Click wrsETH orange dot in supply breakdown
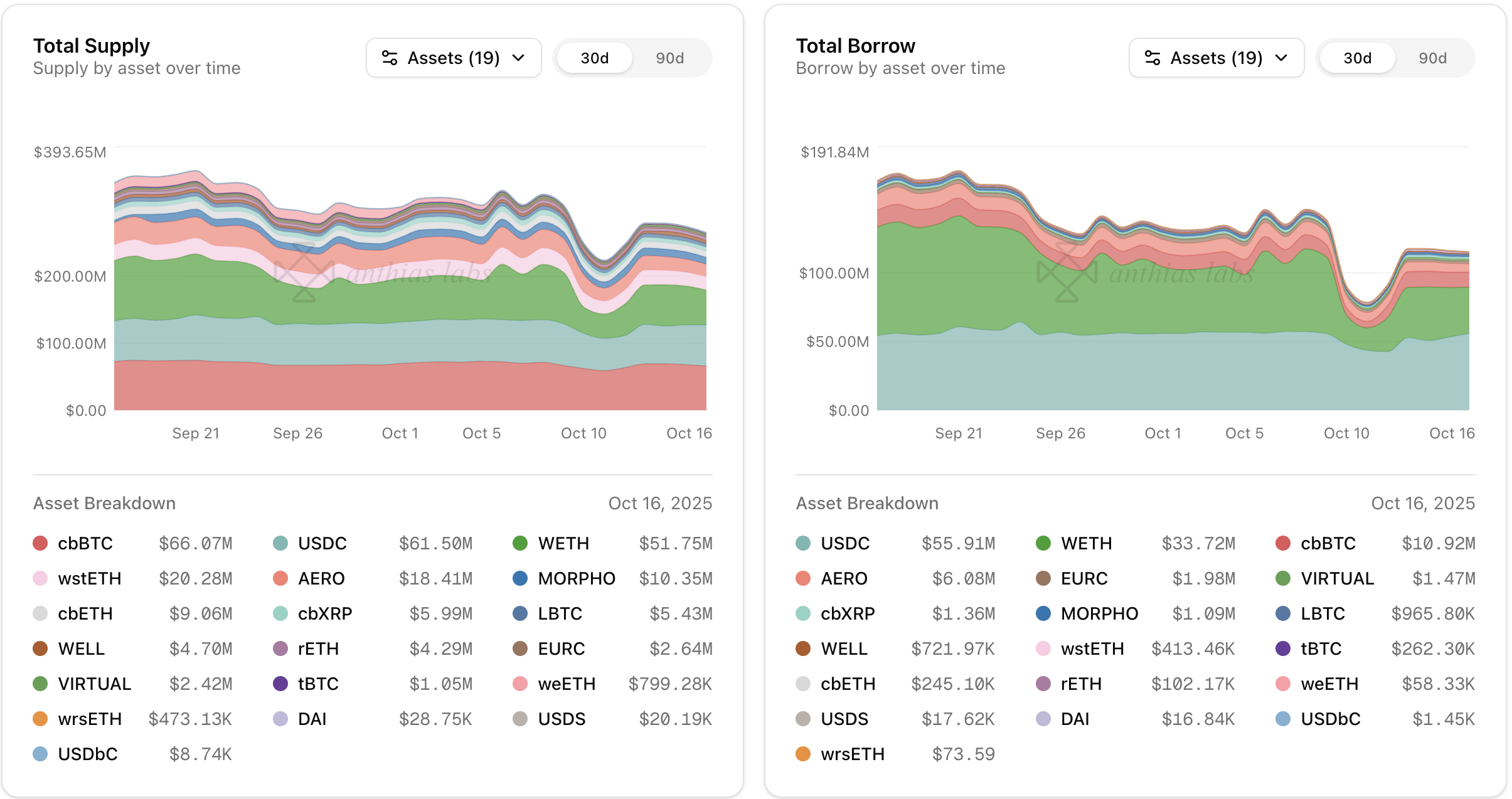The image size is (1512, 799). click(x=40, y=719)
